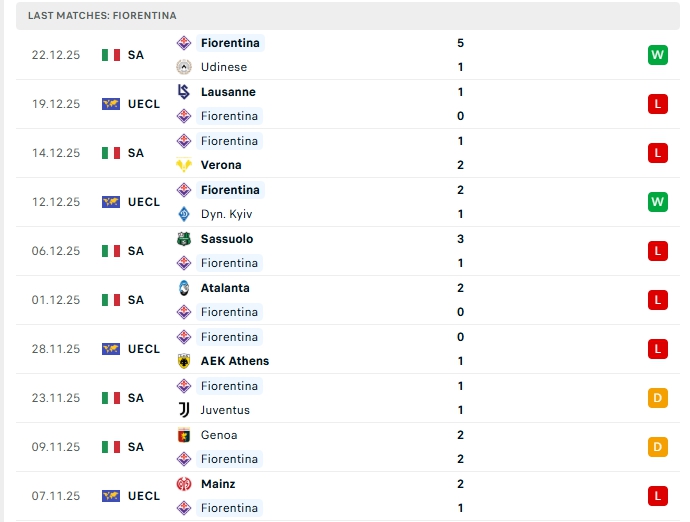Click the Genoa club crest
The width and height of the screenshot is (690, 522).
[184, 435]
